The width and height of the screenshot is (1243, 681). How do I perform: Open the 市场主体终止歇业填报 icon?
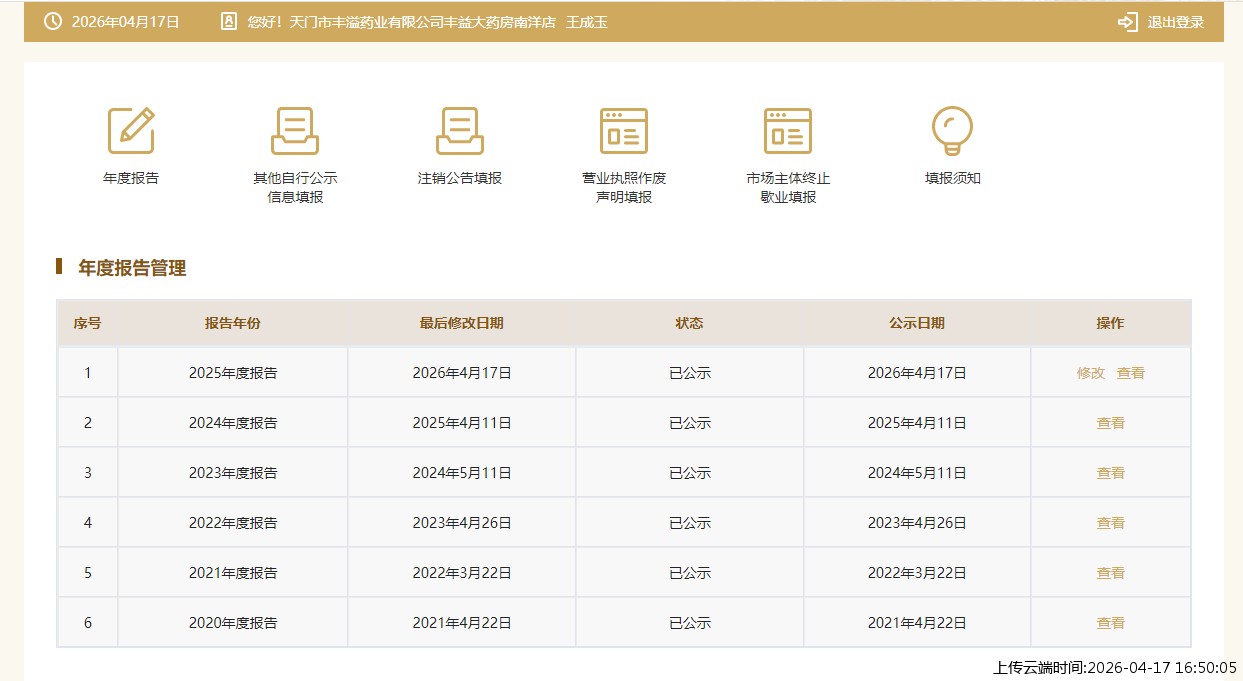click(x=788, y=131)
